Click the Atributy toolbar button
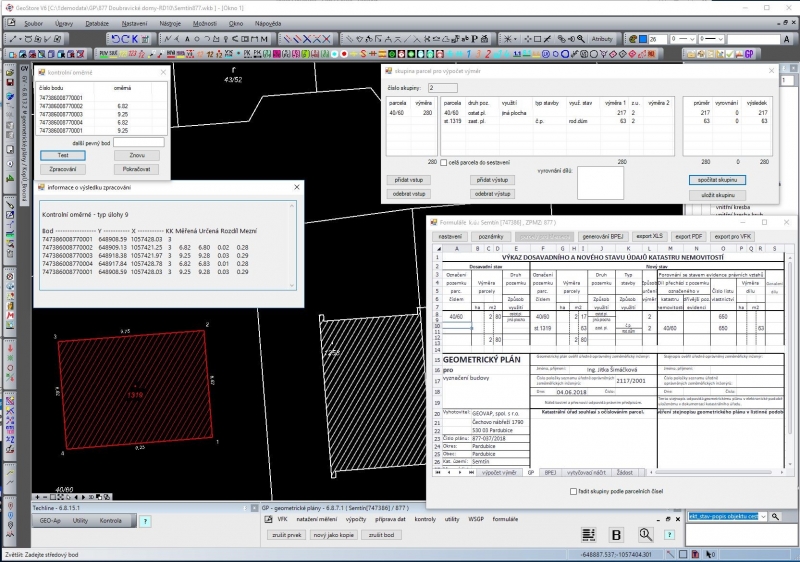The width and height of the screenshot is (800, 562). coord(602,39)
